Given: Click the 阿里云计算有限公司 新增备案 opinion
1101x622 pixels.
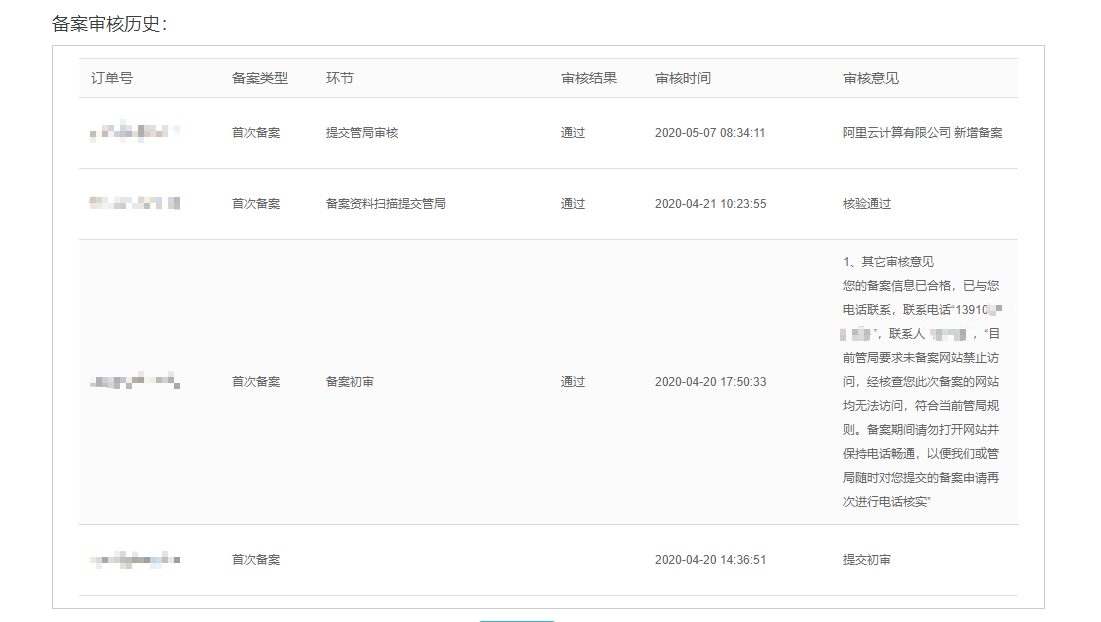Looking at the screenshot, I should click(x=922, y=132).
